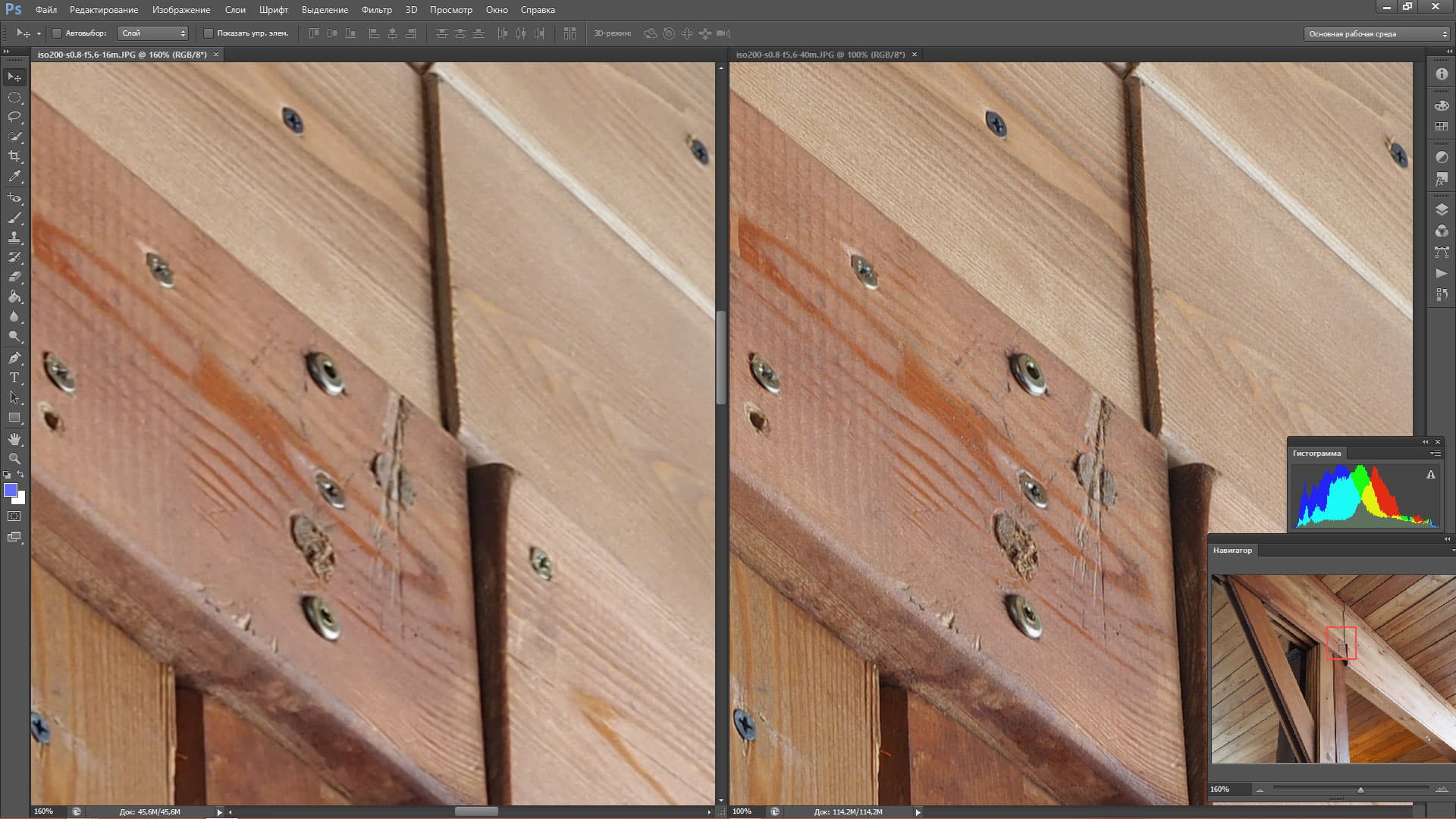Click the Navigator preview thumbnail
This screenshot has width=1456, height=819.
pos(1332,669)
